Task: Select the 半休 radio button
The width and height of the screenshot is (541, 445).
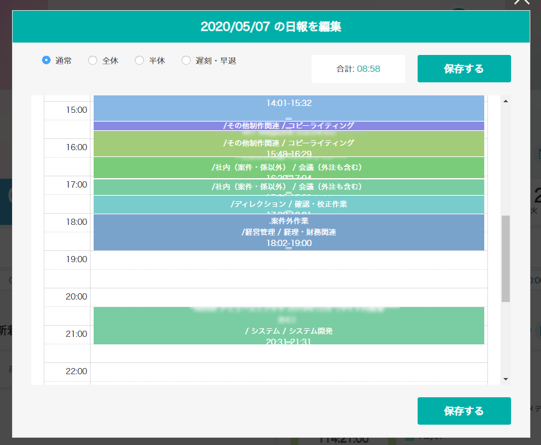Action: pyautogui.click(x=139, y=60)
